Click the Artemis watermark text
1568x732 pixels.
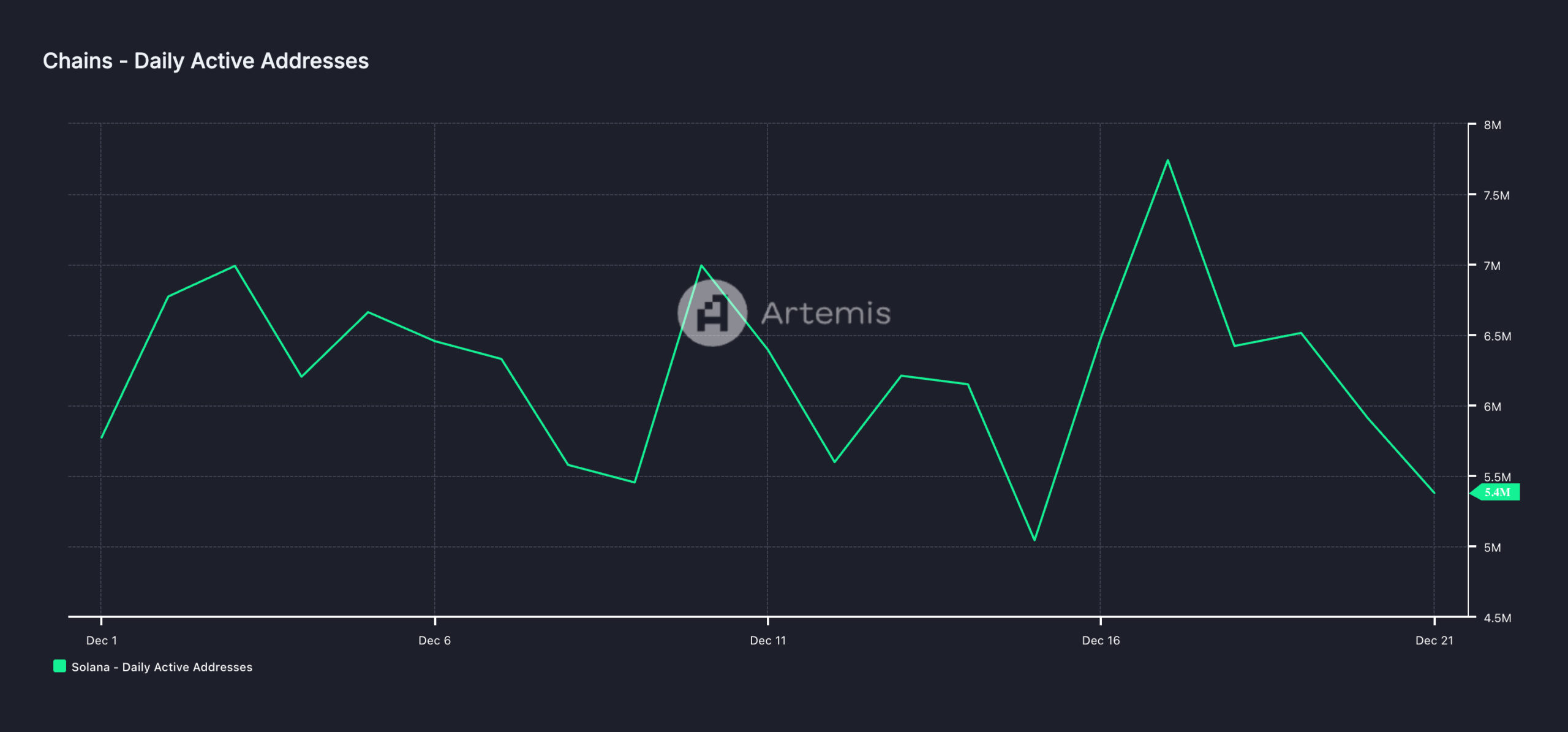826,314
